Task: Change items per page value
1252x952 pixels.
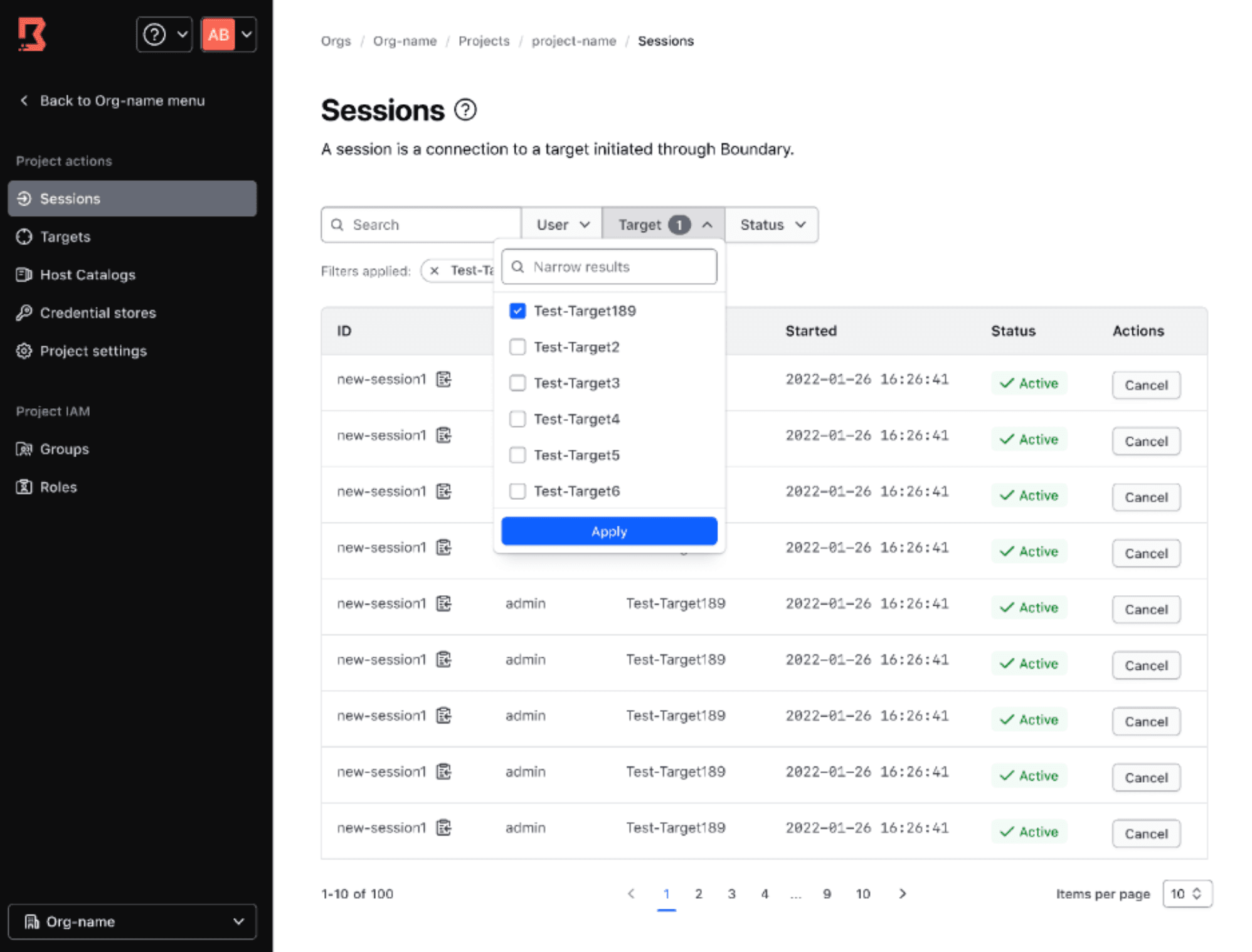Action: [1186, 894]
